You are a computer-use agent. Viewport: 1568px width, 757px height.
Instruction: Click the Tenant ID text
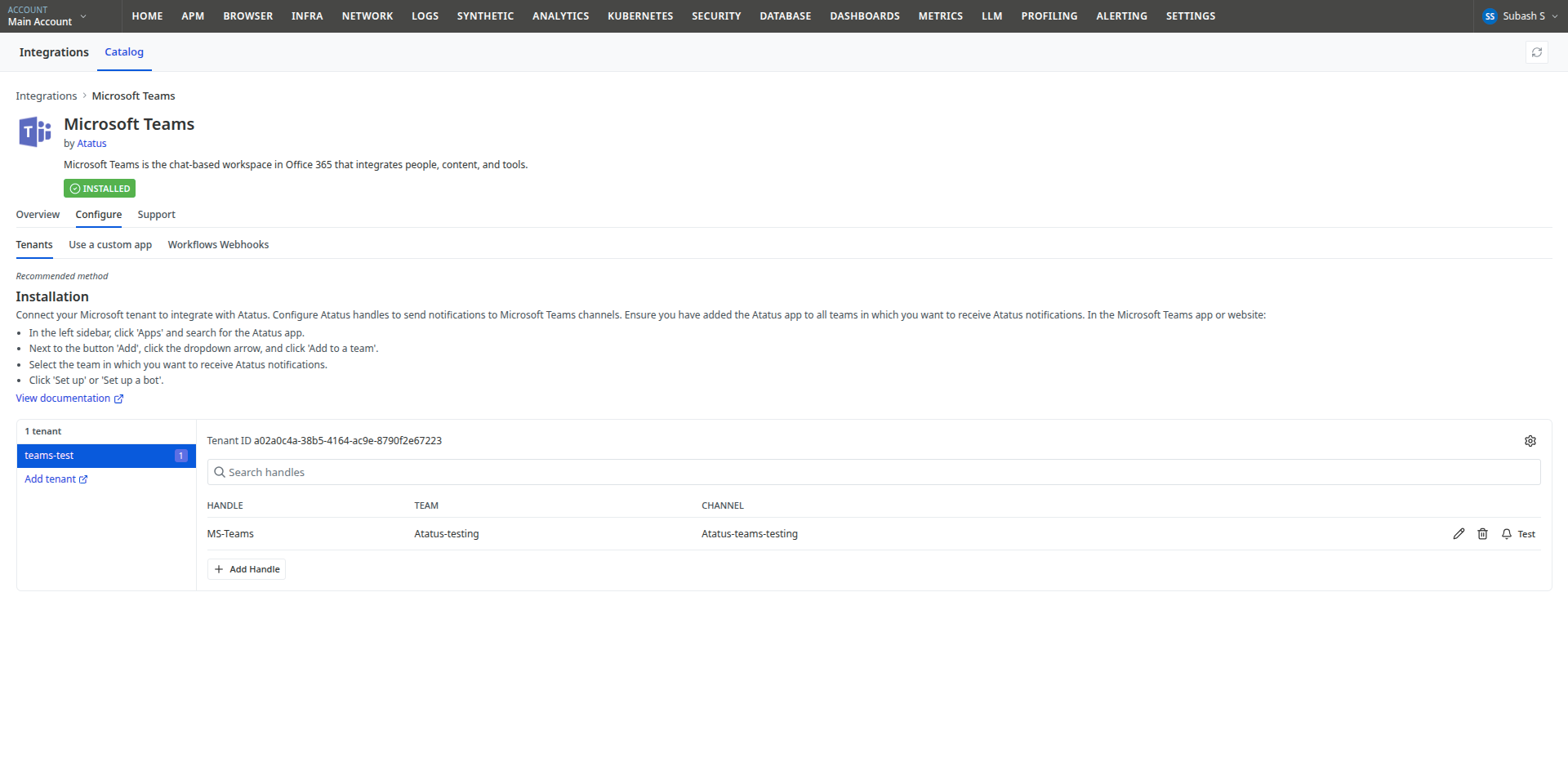(324, 441)
